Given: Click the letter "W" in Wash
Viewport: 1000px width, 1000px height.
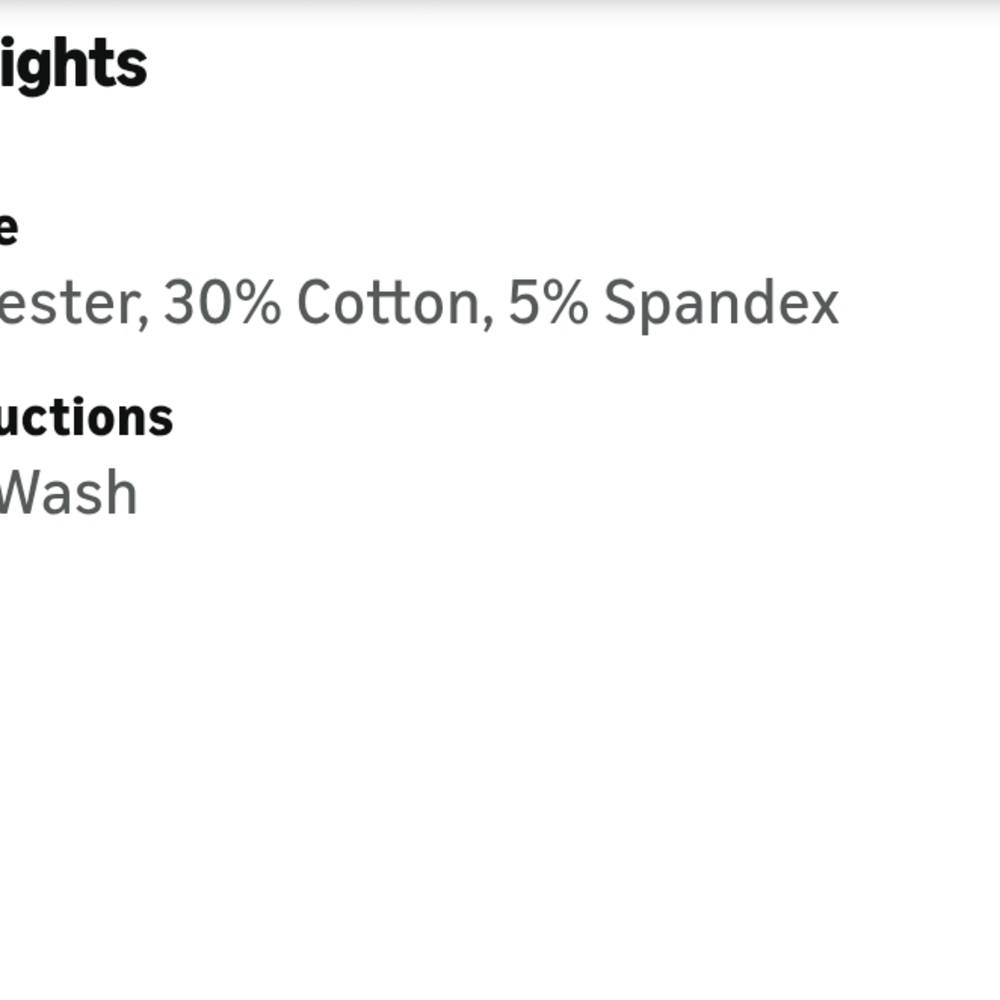Looking at the screenshot, I should (22, 493).
